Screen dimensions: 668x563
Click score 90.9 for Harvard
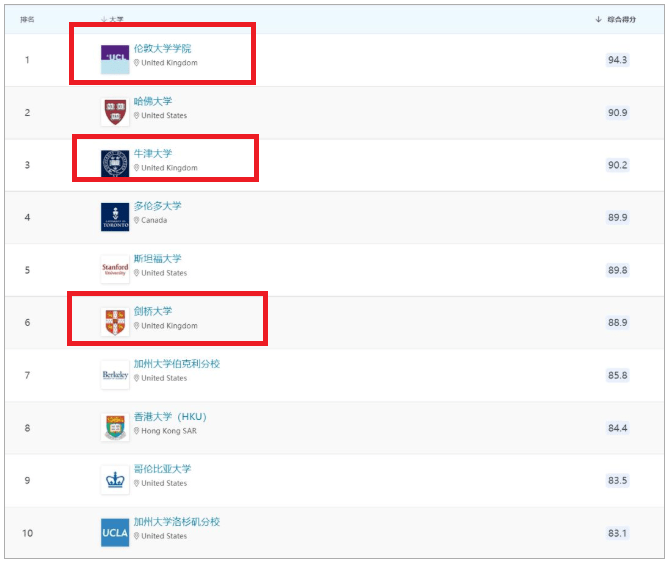point(617,112)
